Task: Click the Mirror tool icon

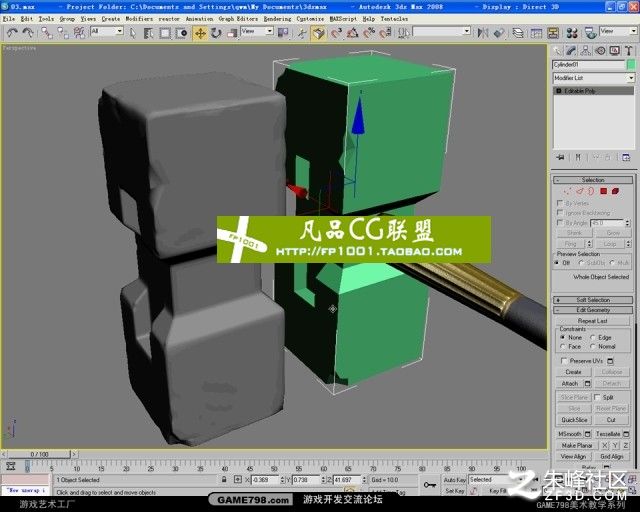Action: point(482,33)
